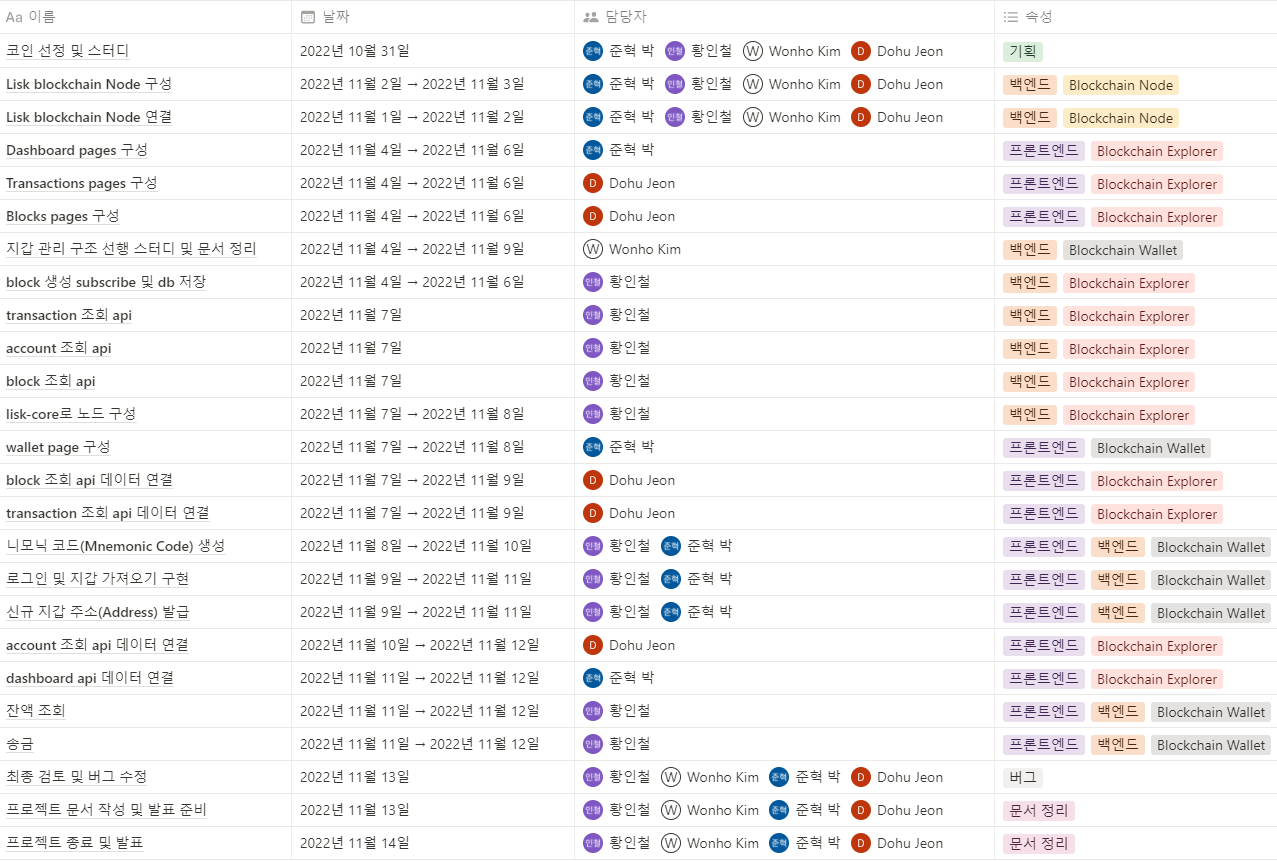Viewport: 1277px width, 861px height.
Task: Click the calendar icon in 날짜 header
Action: click(309, 17)
